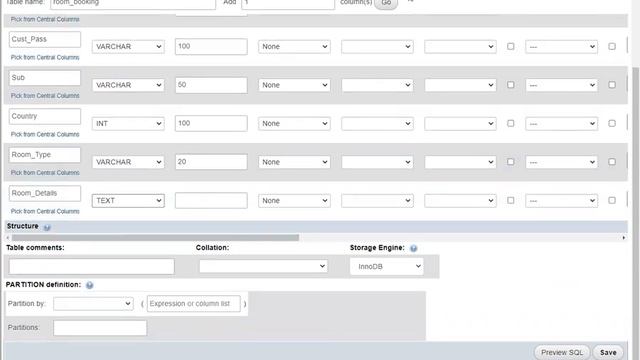Click Pick from Central Columns under Cust_Pass

pyautogui.click(x=45, y=58)
